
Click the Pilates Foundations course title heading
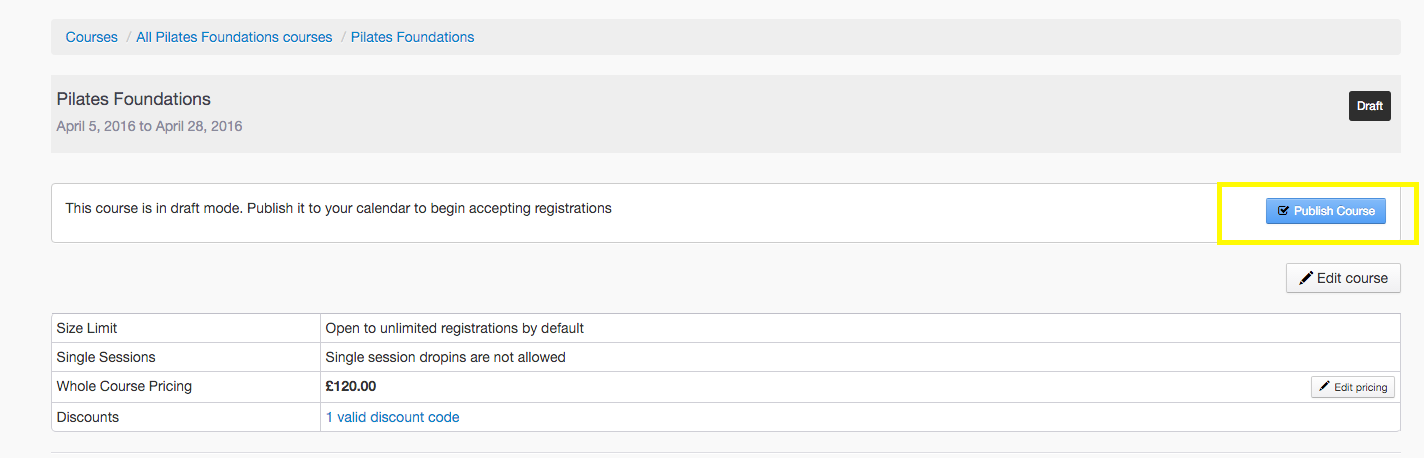coord(134,99)
